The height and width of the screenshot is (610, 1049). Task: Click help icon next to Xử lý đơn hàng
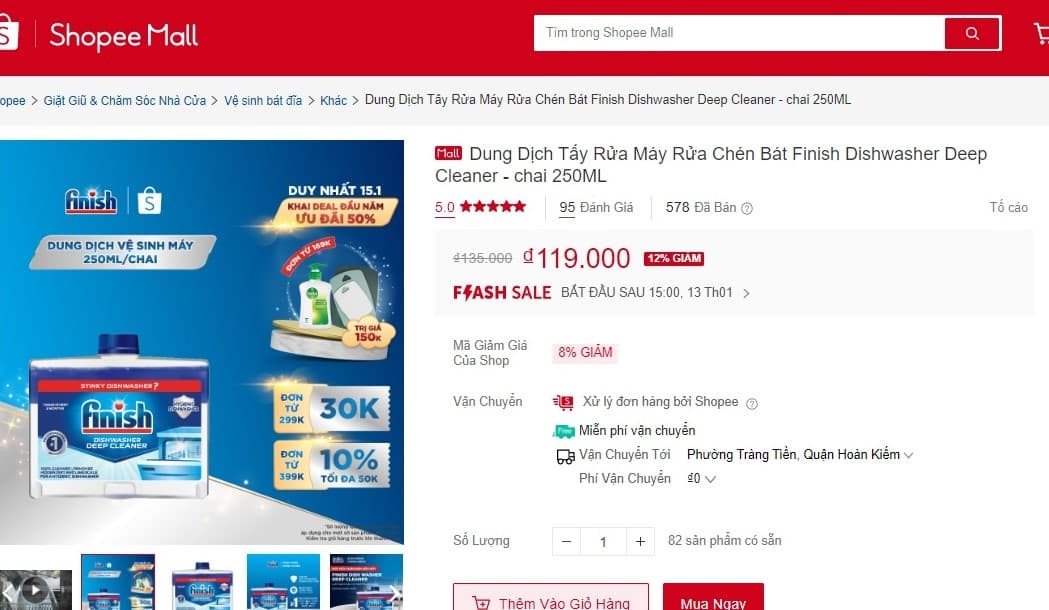752,403
